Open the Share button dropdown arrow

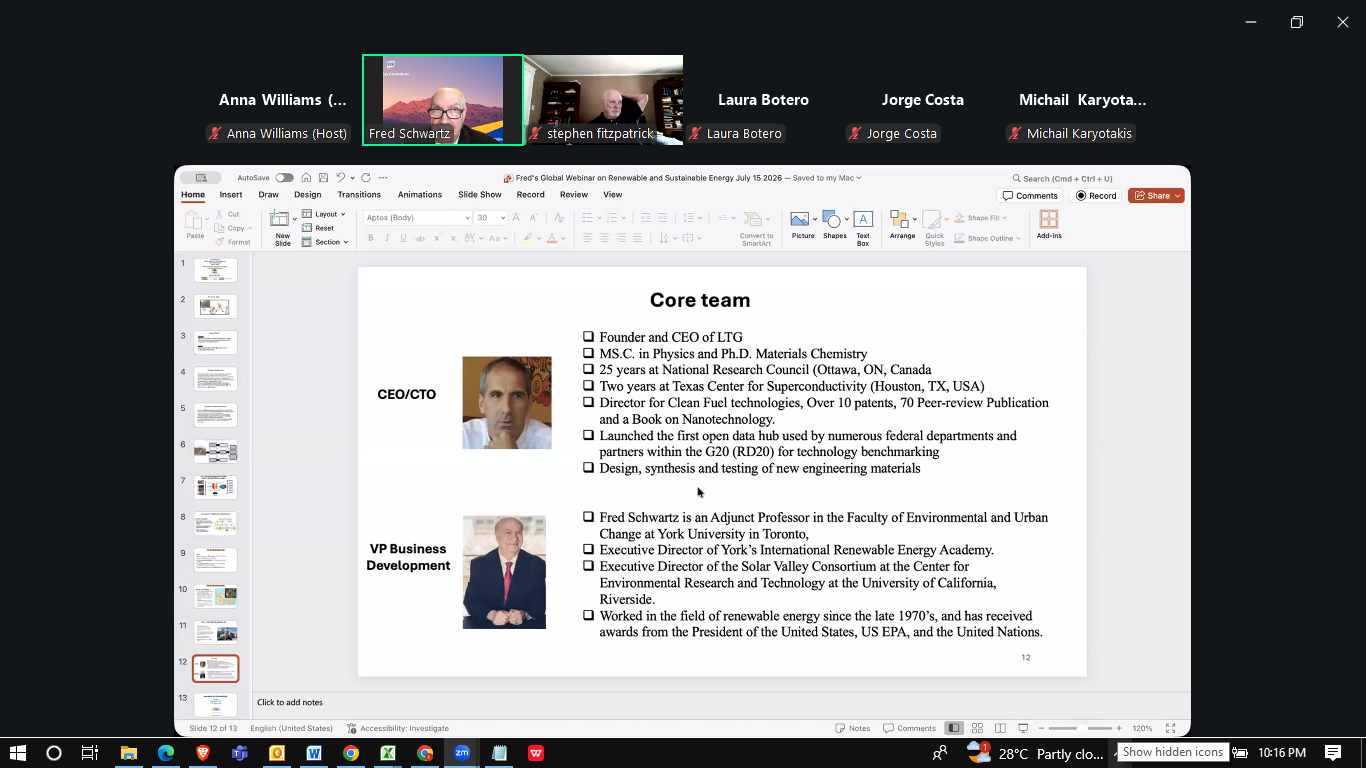coord(1178,196)
